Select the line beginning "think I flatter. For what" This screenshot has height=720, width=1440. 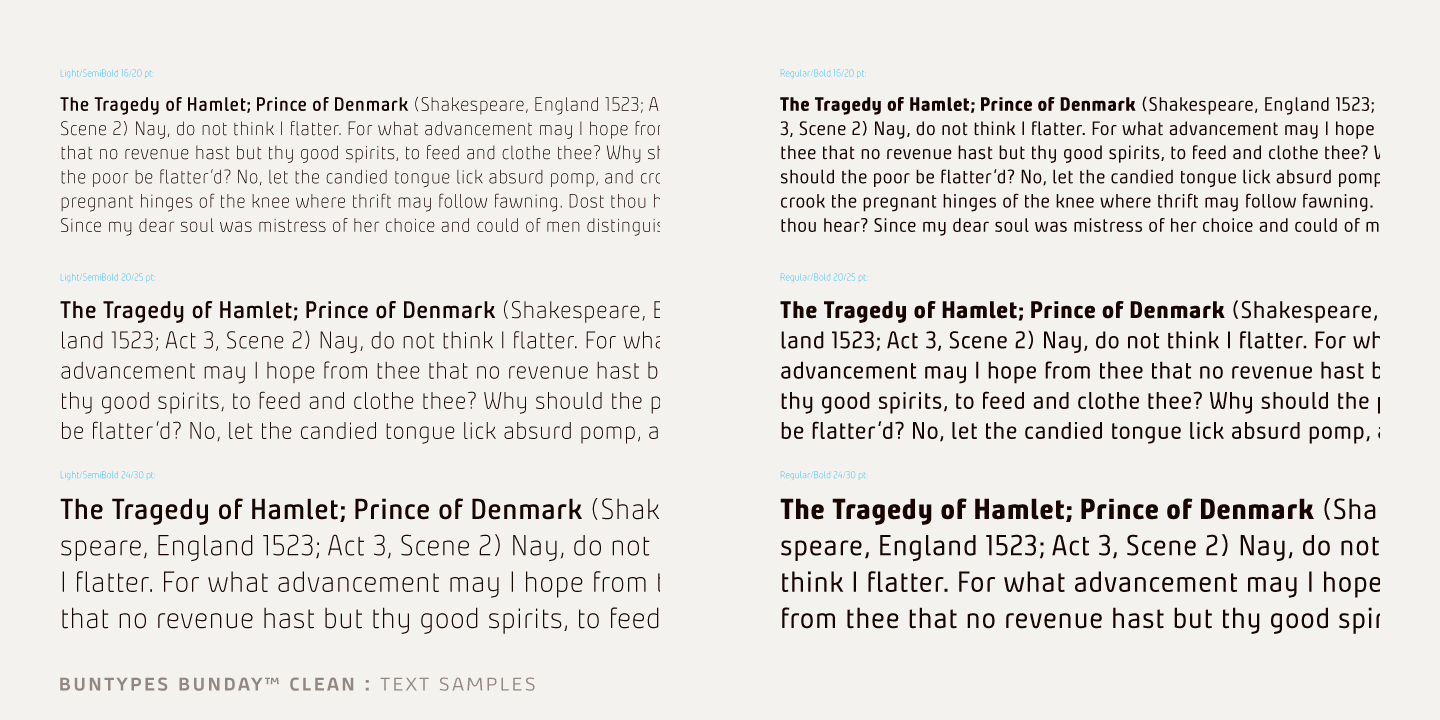1078,583
